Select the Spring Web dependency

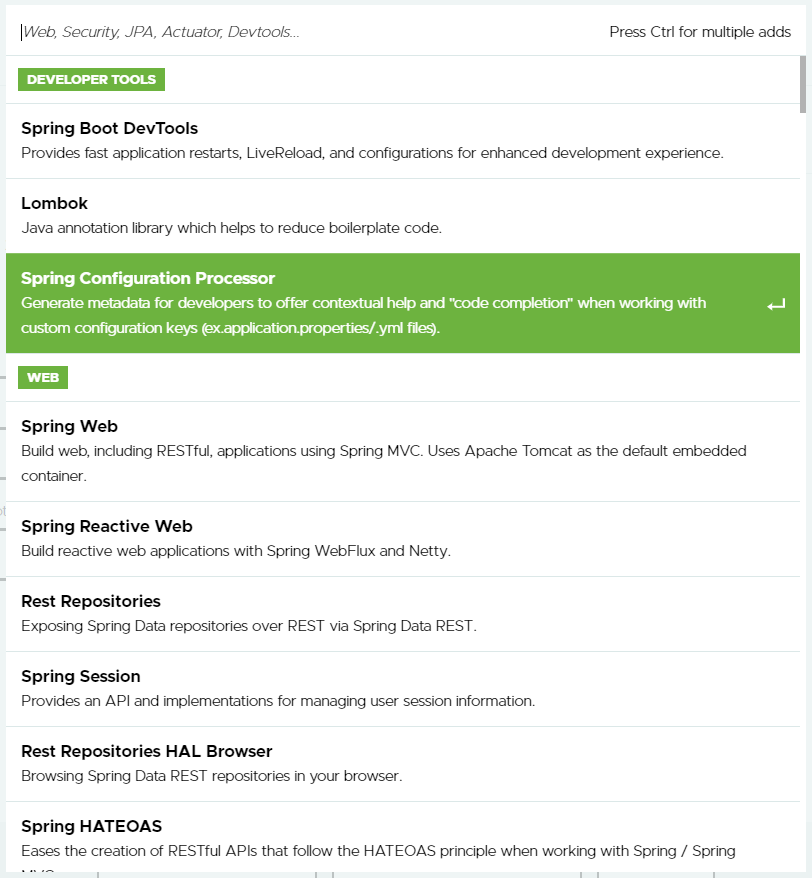(x=403, y=451)
